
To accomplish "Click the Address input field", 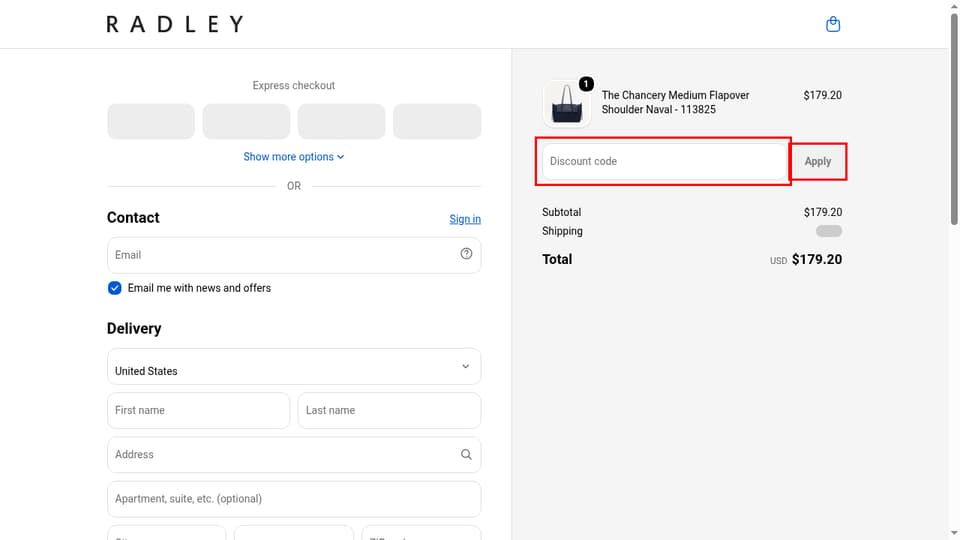I will point(294,454).
